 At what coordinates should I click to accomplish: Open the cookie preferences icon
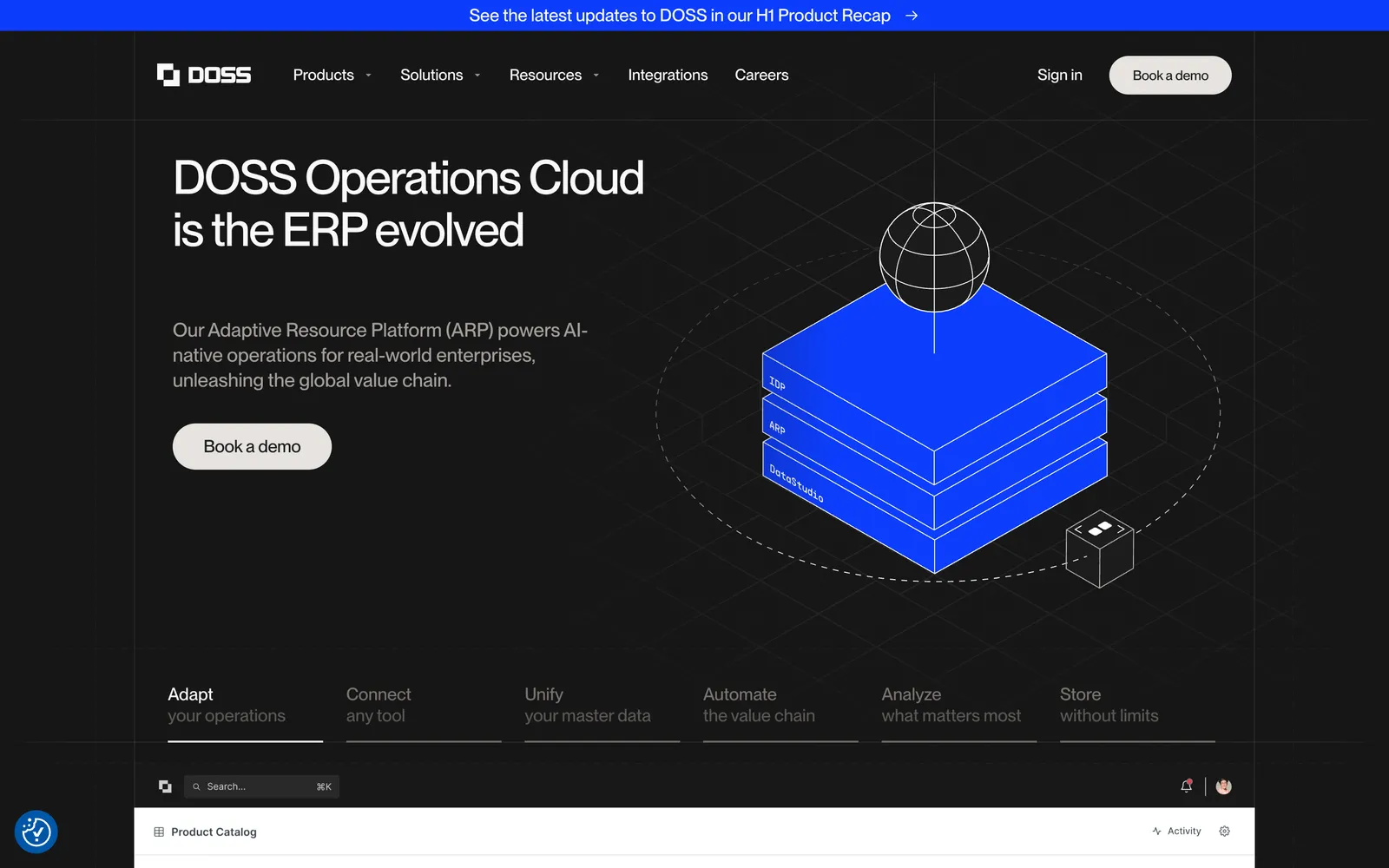[x=36, y=832]
